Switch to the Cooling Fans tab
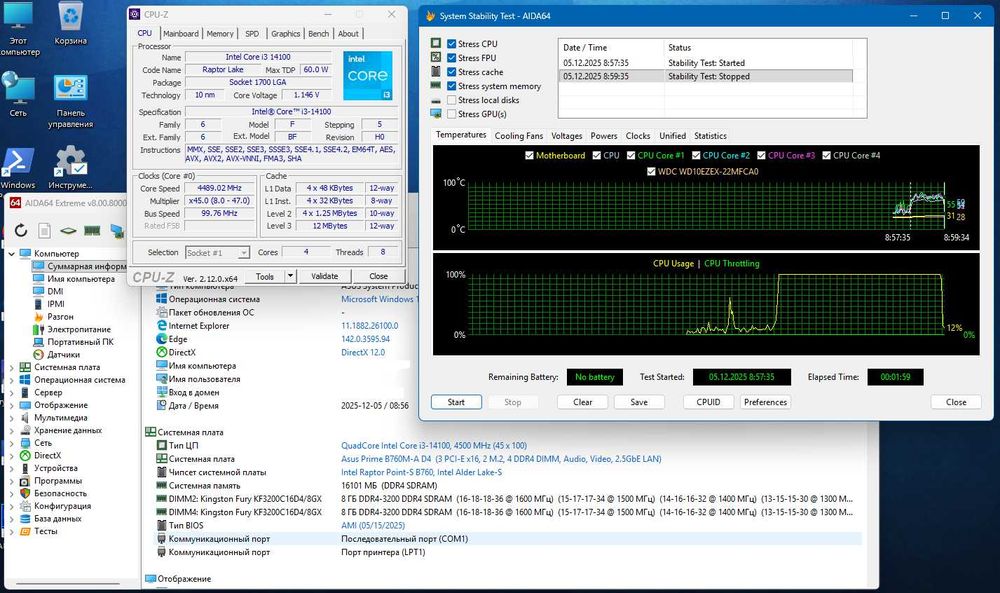 coord(518,136)
